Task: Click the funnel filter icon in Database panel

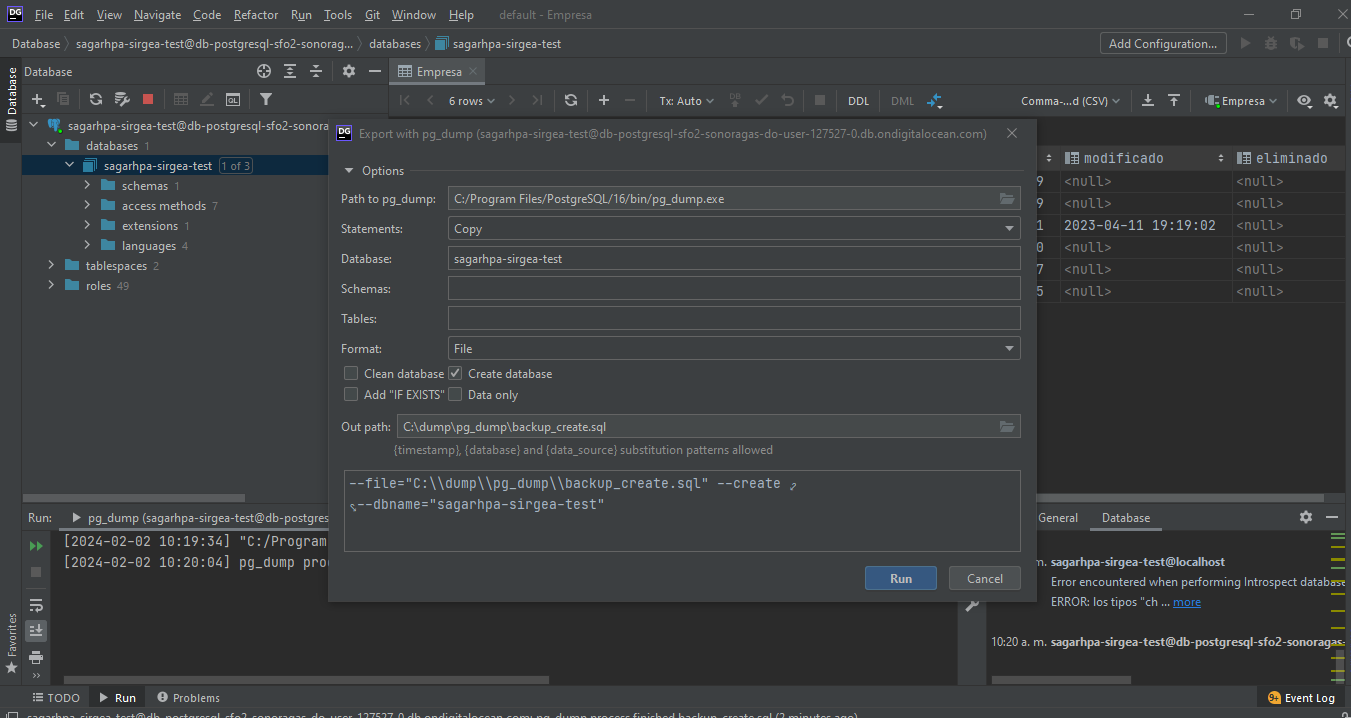Action: point(266,99)
